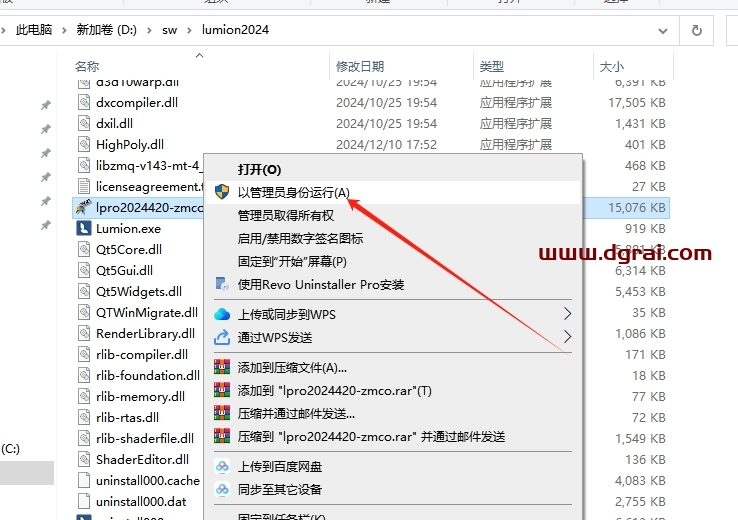Image resolution: width=738 pixels, height=520 pixels.
Task: Select the rlib-shaderfile.dll file name
Action: 145,439
